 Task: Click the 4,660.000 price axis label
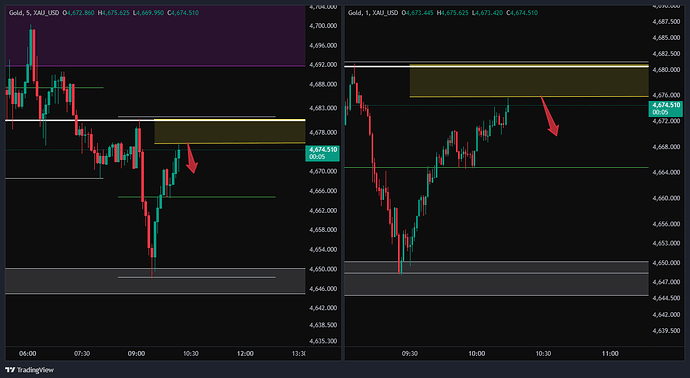[x=667, y=198]
